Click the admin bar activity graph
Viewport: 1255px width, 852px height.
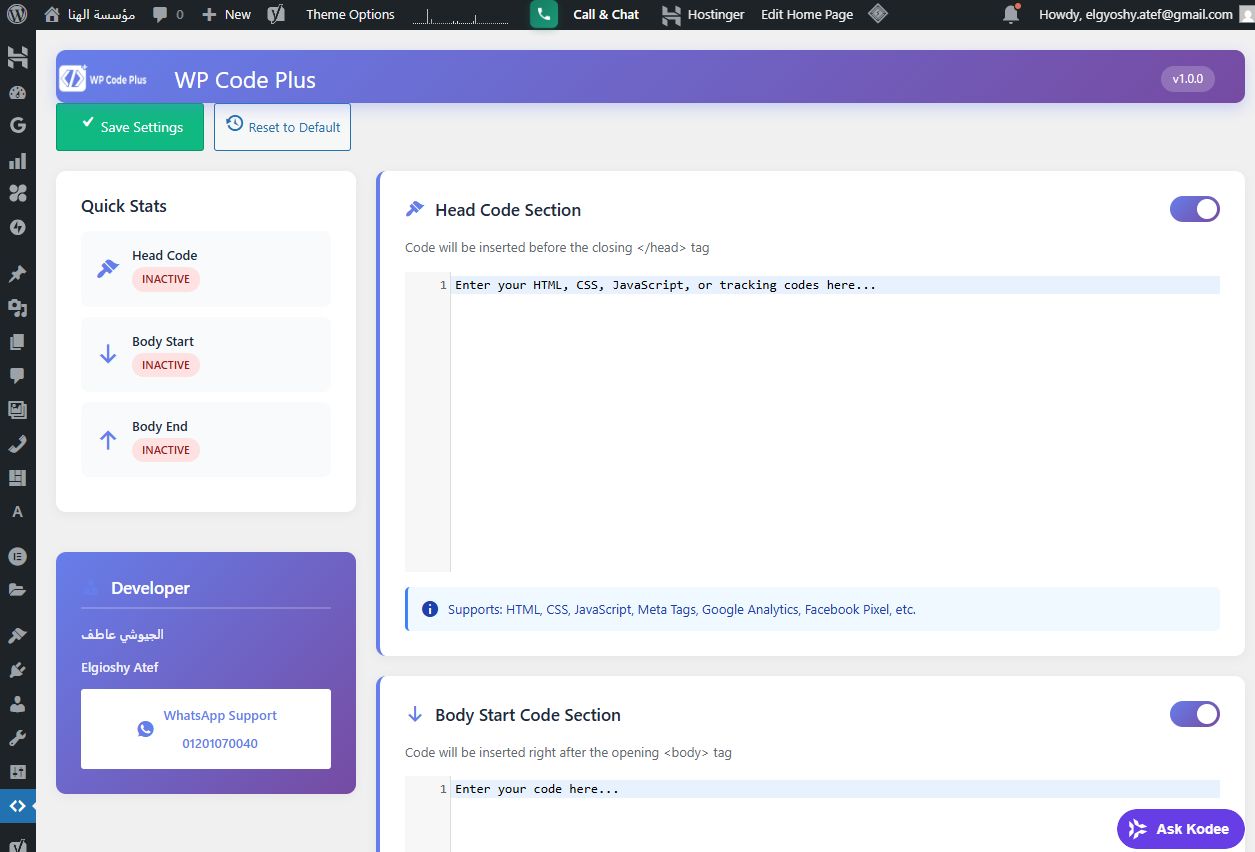pos(462,15)
